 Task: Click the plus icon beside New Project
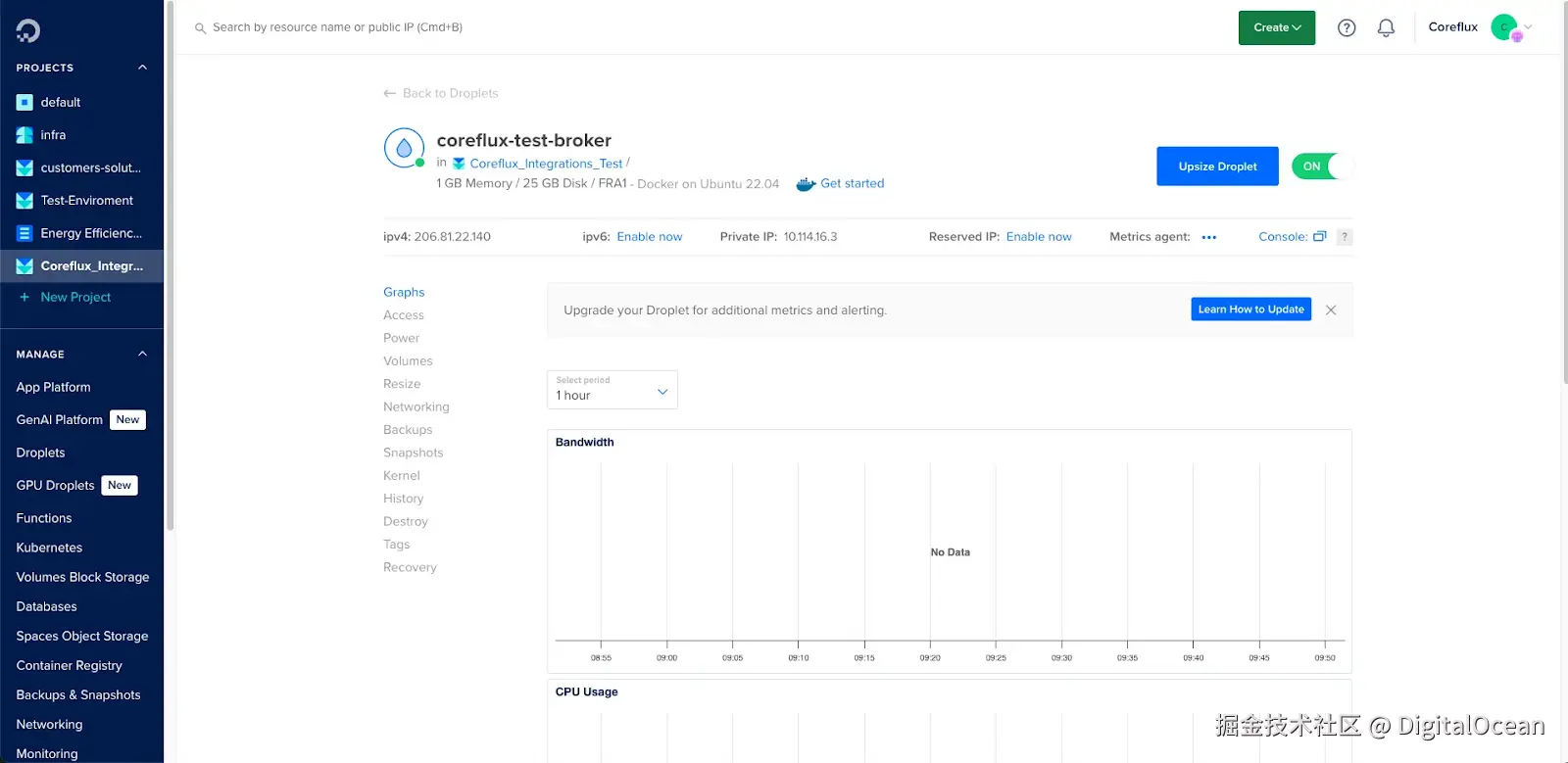click(24, 297)
